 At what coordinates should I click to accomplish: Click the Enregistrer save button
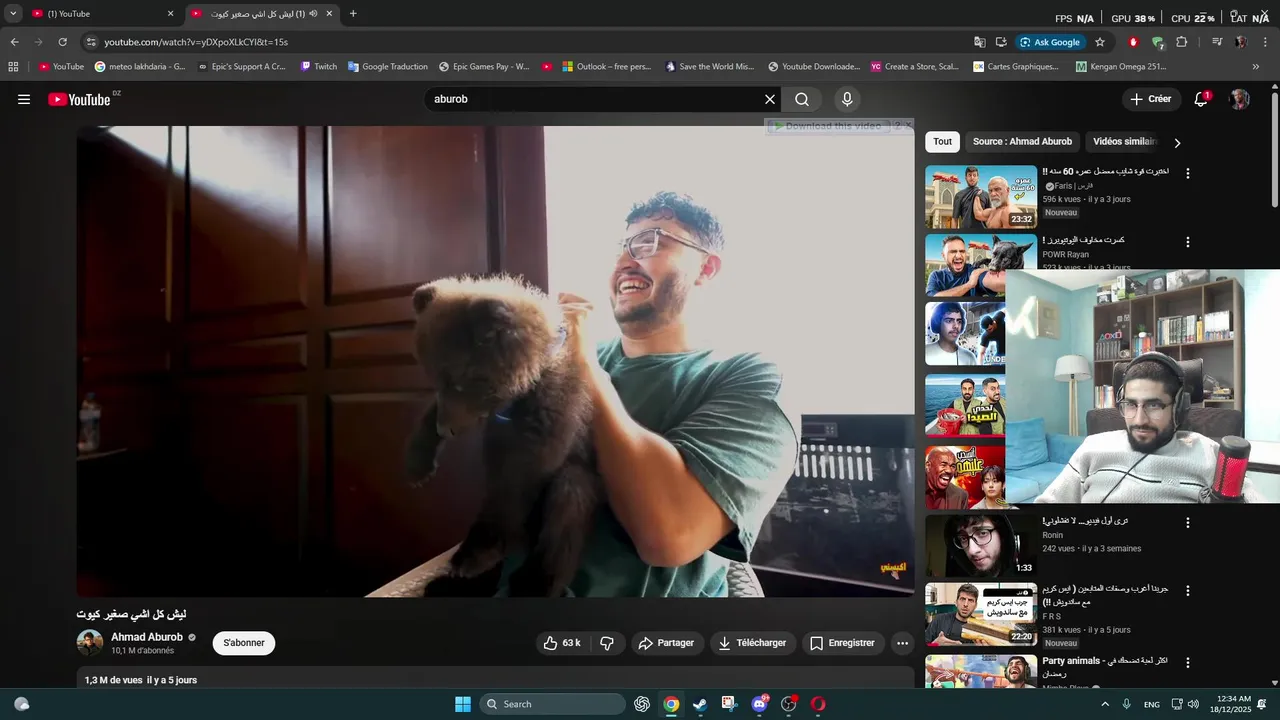(842, 643)
